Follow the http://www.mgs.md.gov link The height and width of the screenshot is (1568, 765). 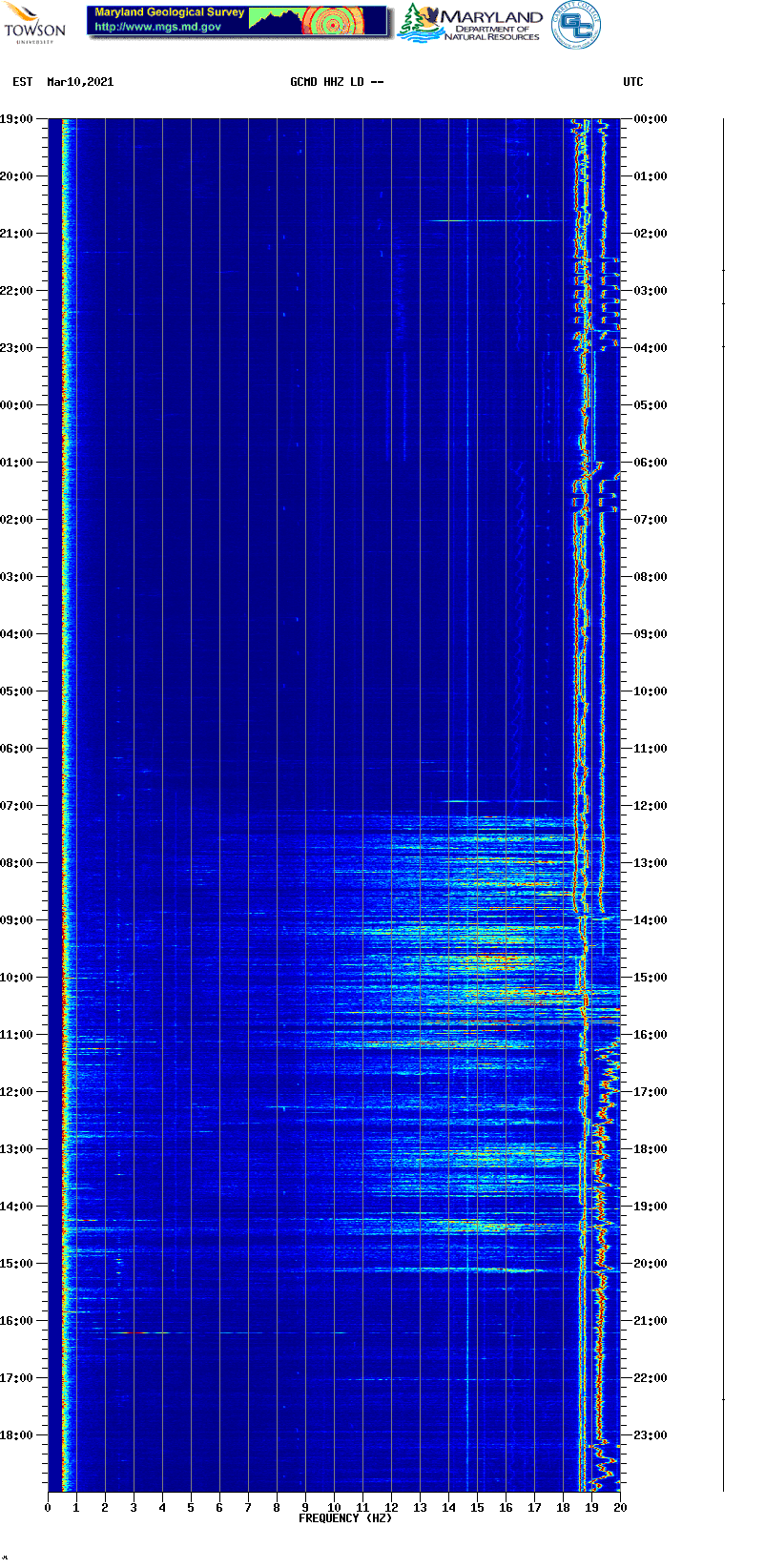[x=157, y=27]
